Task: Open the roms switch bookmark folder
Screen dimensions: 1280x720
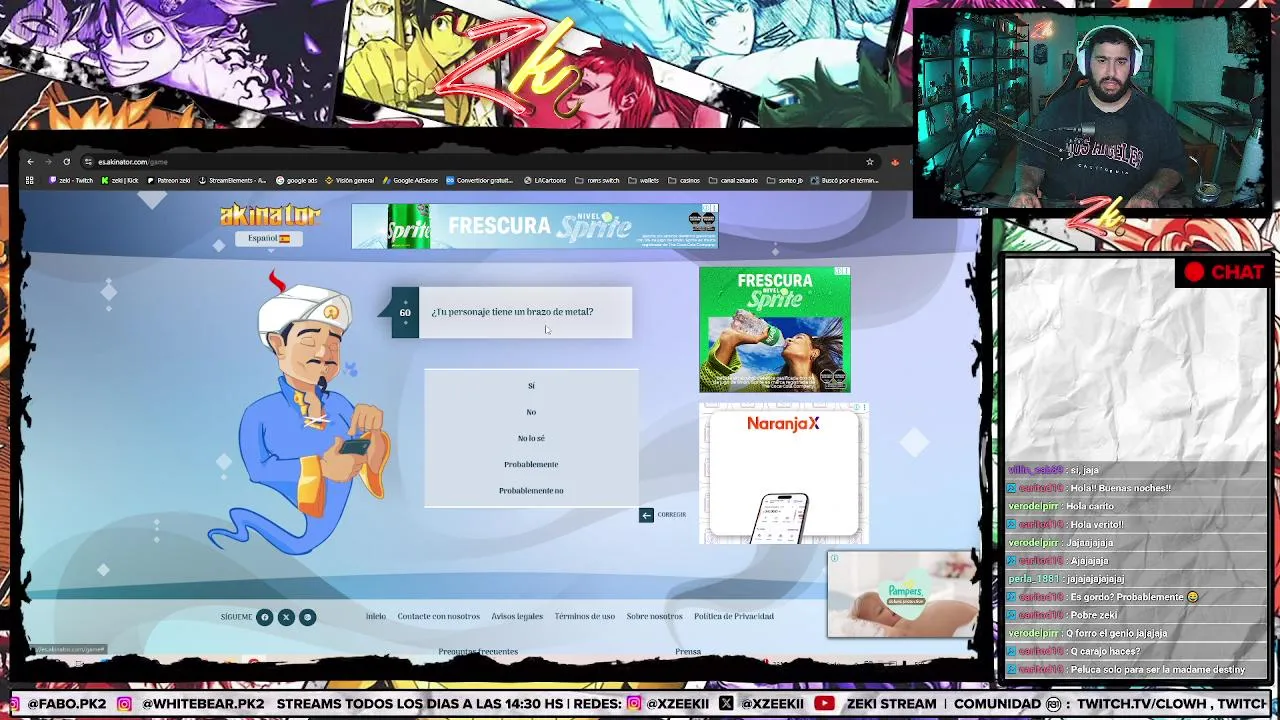Action: [598, 181]
